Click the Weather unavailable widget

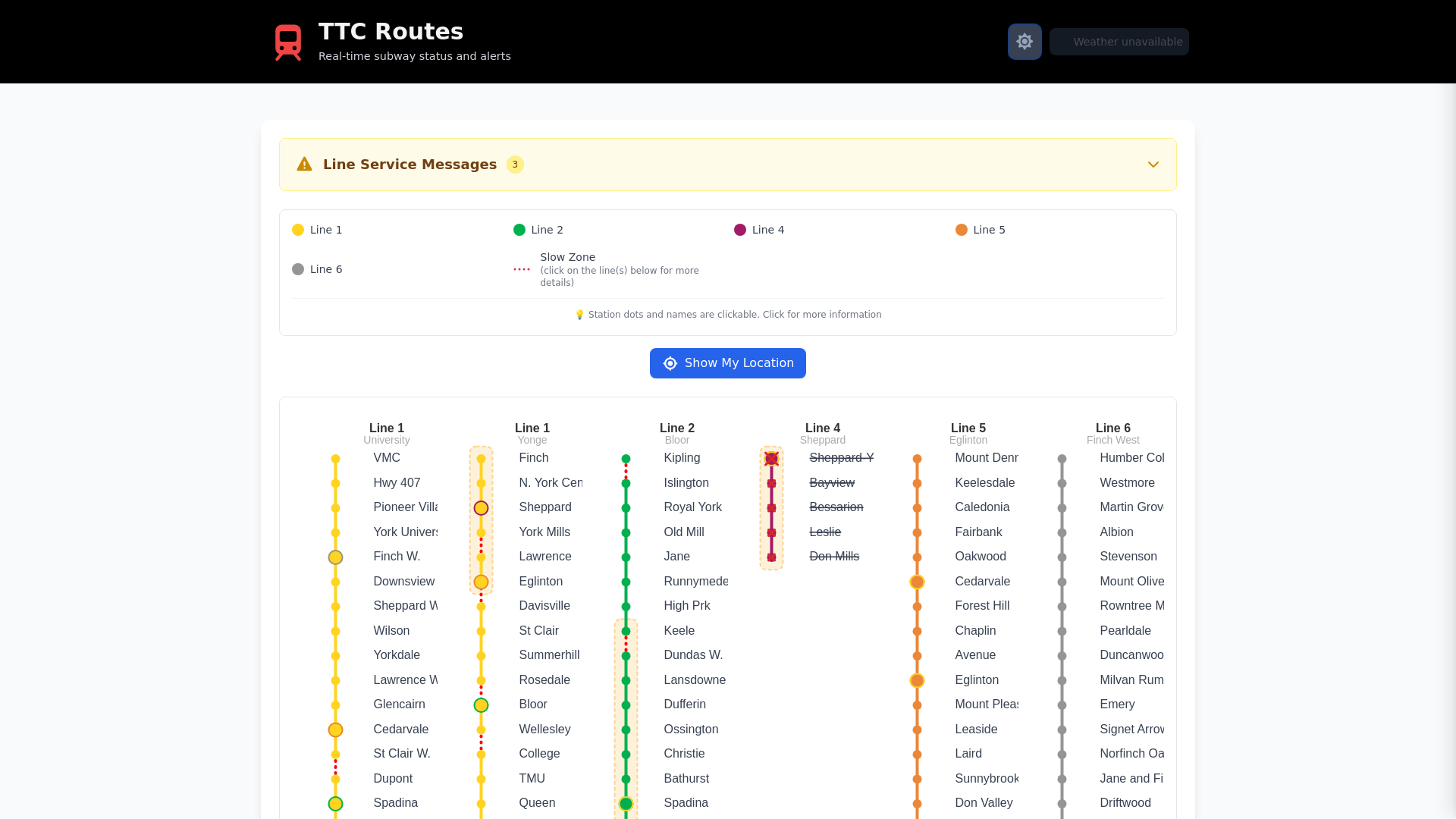[1119, 42]
